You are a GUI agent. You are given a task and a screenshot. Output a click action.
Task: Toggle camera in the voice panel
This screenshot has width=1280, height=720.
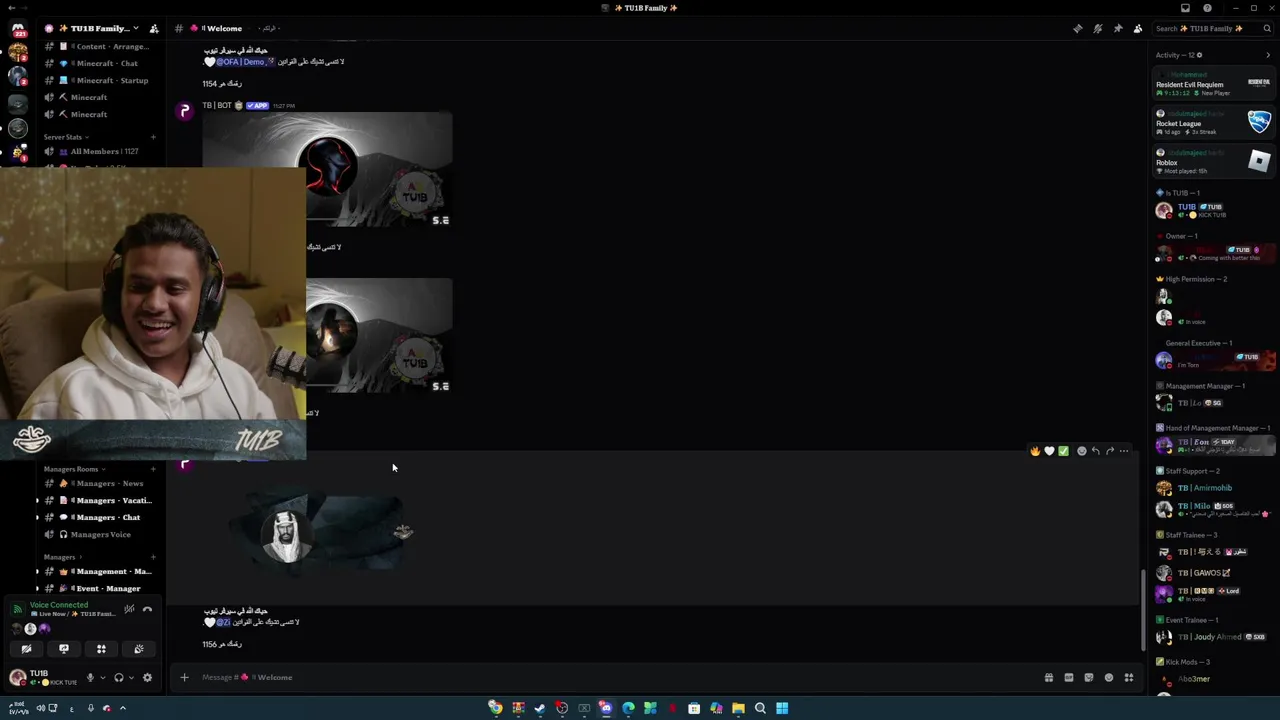point(26,649)
